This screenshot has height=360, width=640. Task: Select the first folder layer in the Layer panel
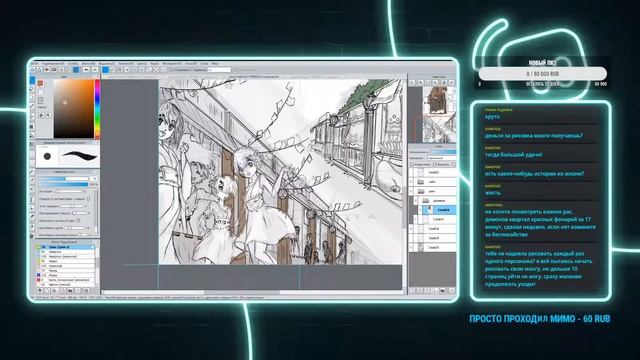433,182
